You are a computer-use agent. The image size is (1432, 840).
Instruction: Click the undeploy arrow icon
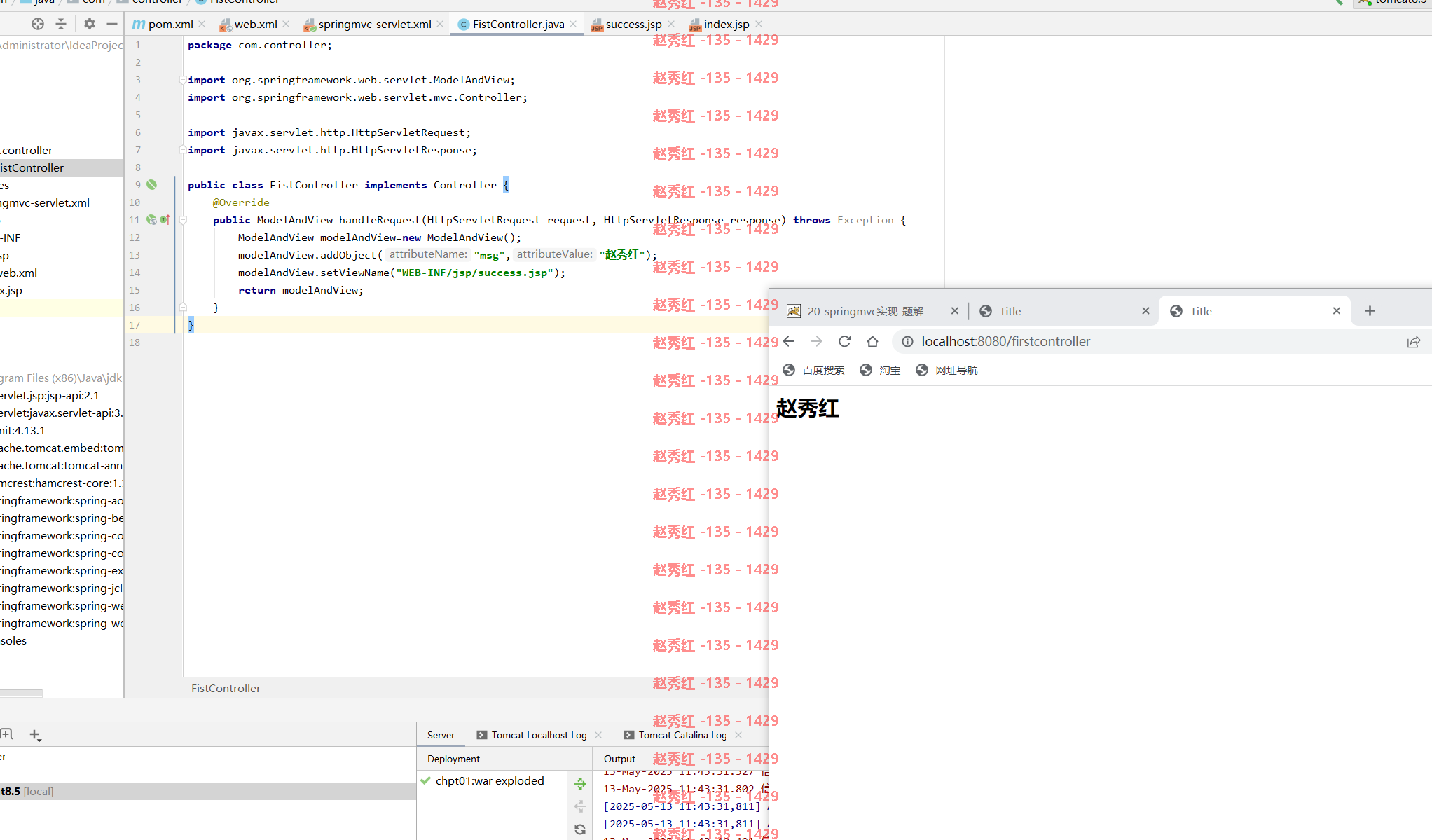(580, 806)
